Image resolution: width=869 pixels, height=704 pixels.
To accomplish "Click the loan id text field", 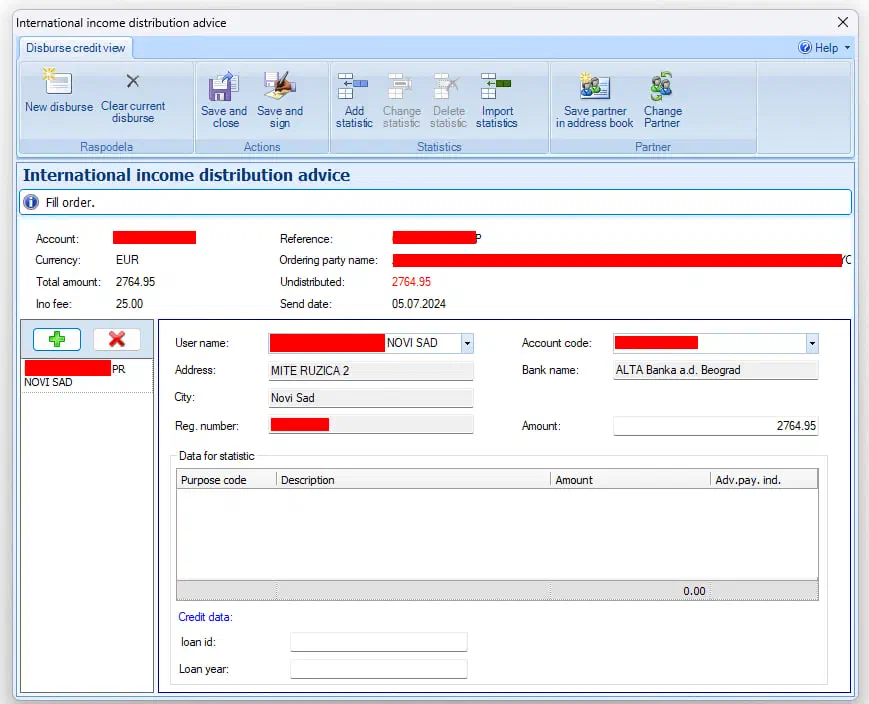I will tap(378, 642).
